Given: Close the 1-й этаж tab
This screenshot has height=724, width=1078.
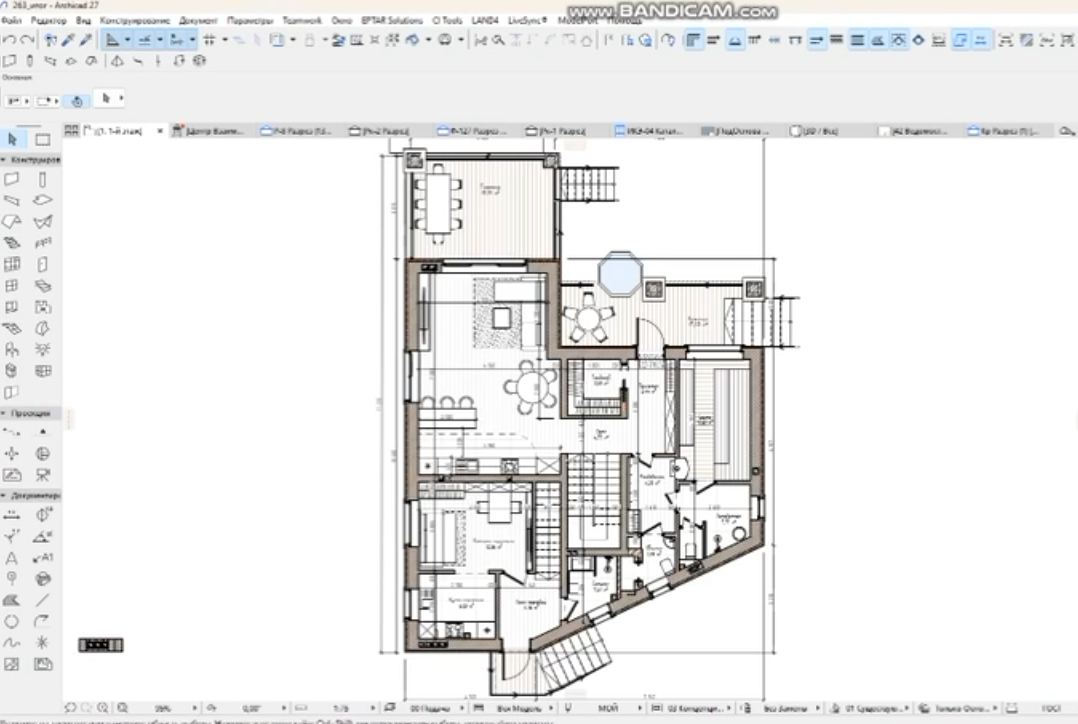Looking at the screenshot, I should tap(160, 131).
